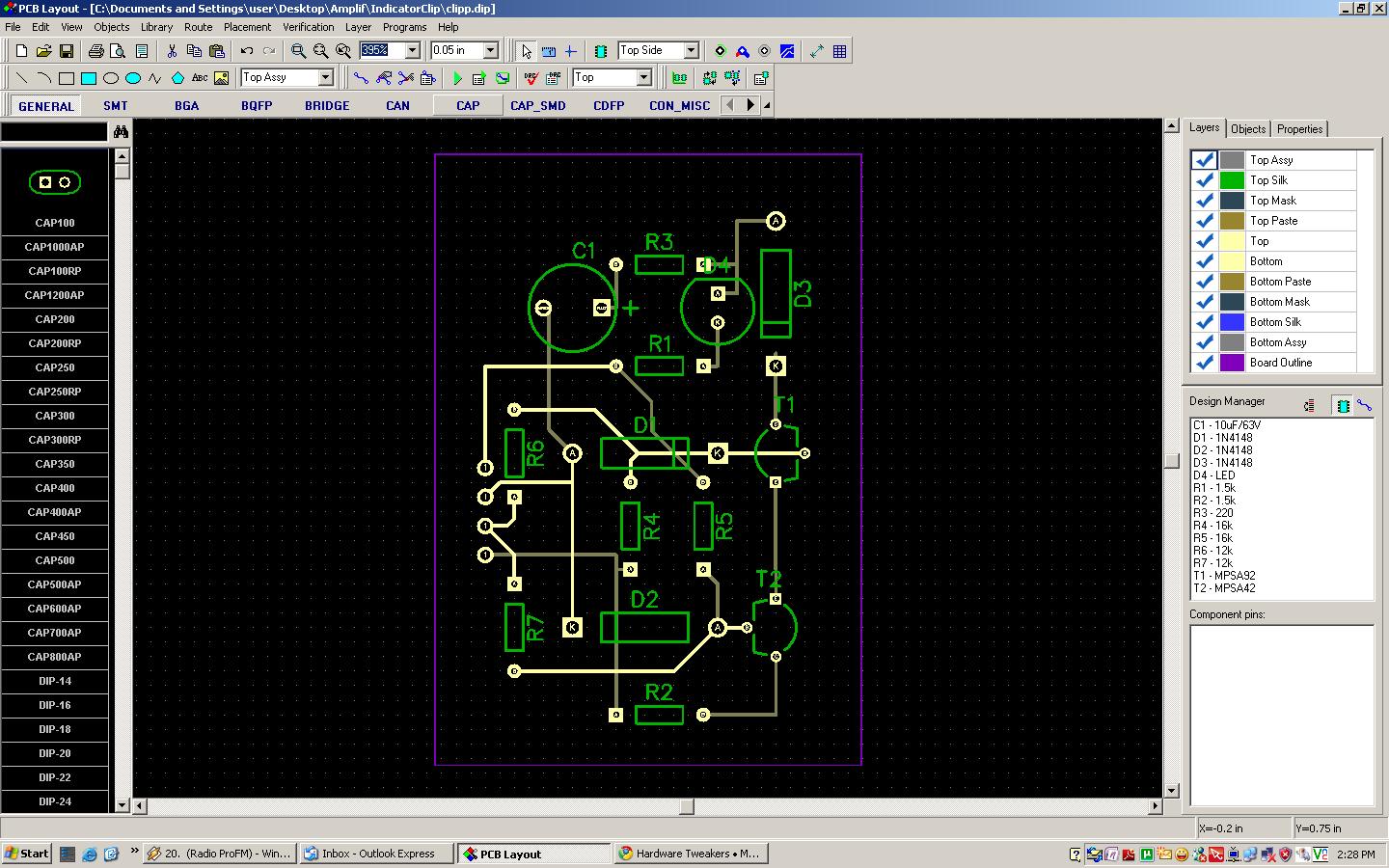Viewport: 1389px width, 868px height.
Task: Expand the Top Side dropdown
Action: pyautogui.click(x=691, y=50)
